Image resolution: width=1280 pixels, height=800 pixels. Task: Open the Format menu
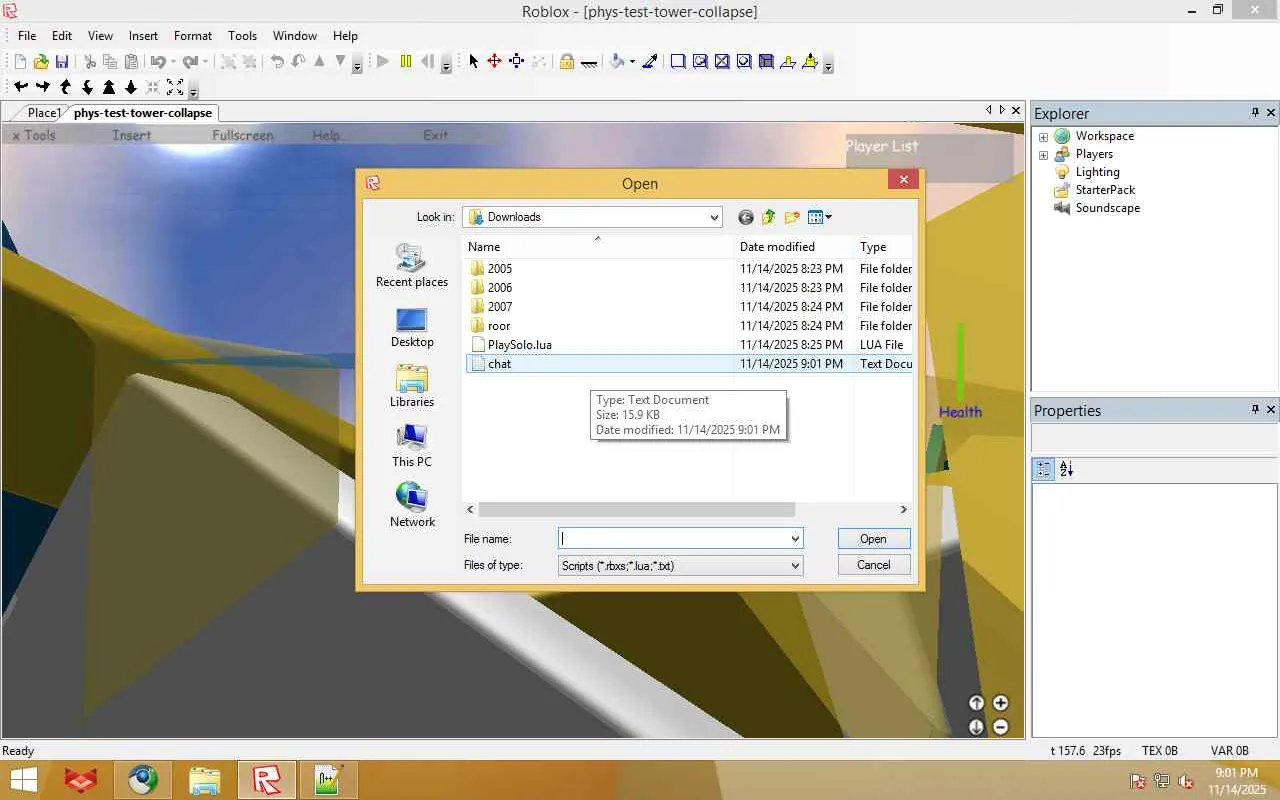pyautogui.click(x=193, y=36)
